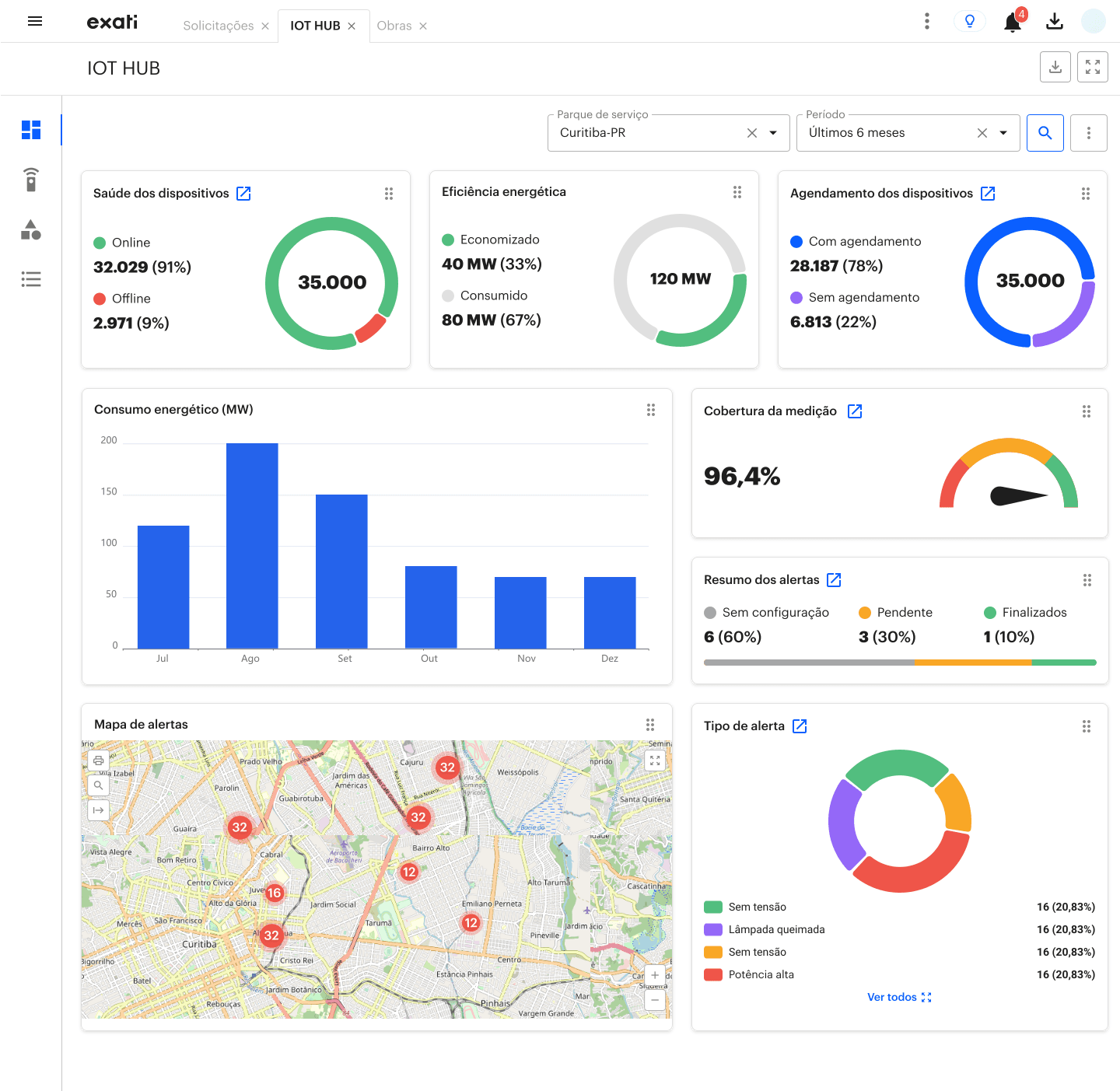Select the dashboard sidebar icon
Image resolution: width=1120 pixels, height=1091 pixels.
(x=31, y=130)
